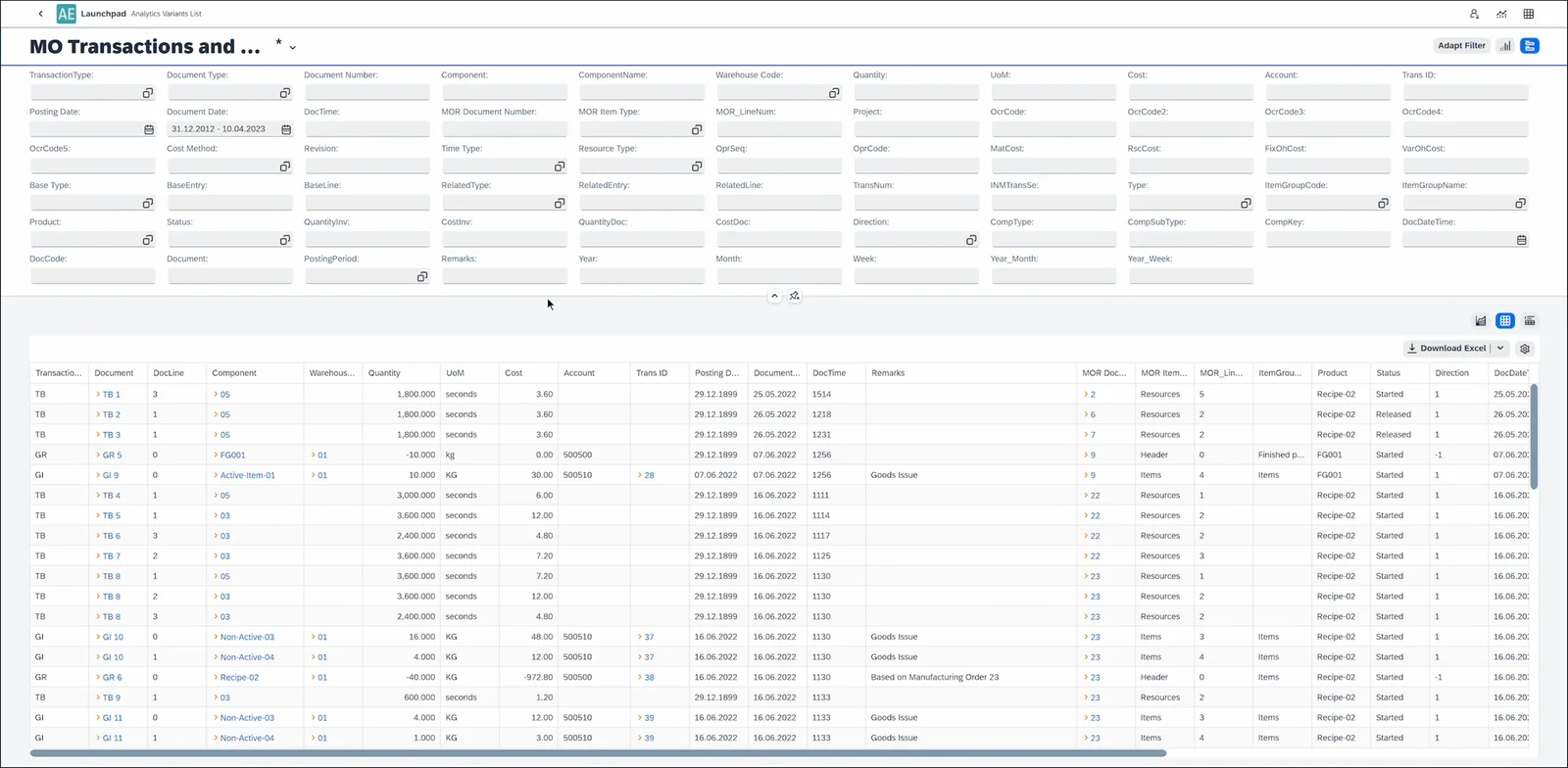Open calendar picker for Posting Date
The width and height of the screenshot is (1568, 768).
pyautogui.click(x=149, y=129)
